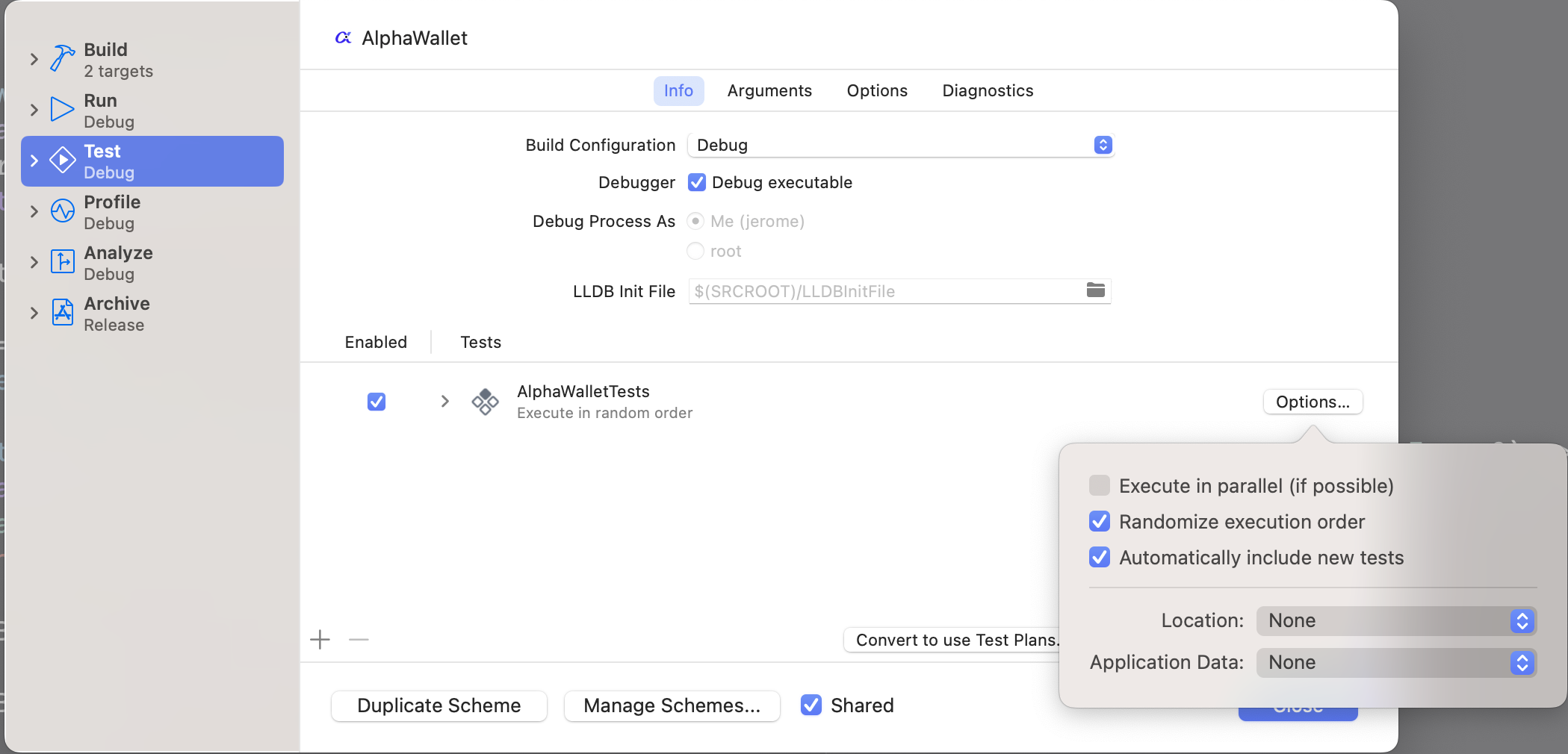1568x754 pixels.
Task: Select Me (jerome) radio button
Action: (x=695, y=221)
